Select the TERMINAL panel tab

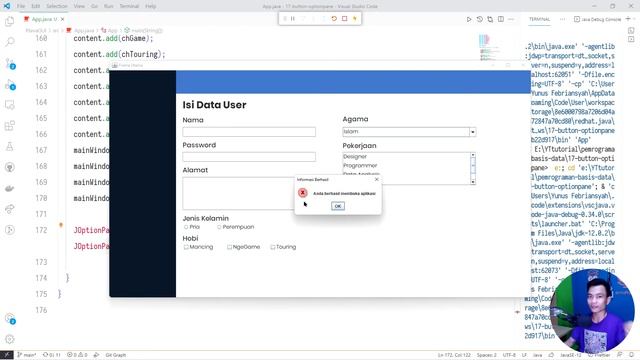pyautogui.click(x=539, y=19)
